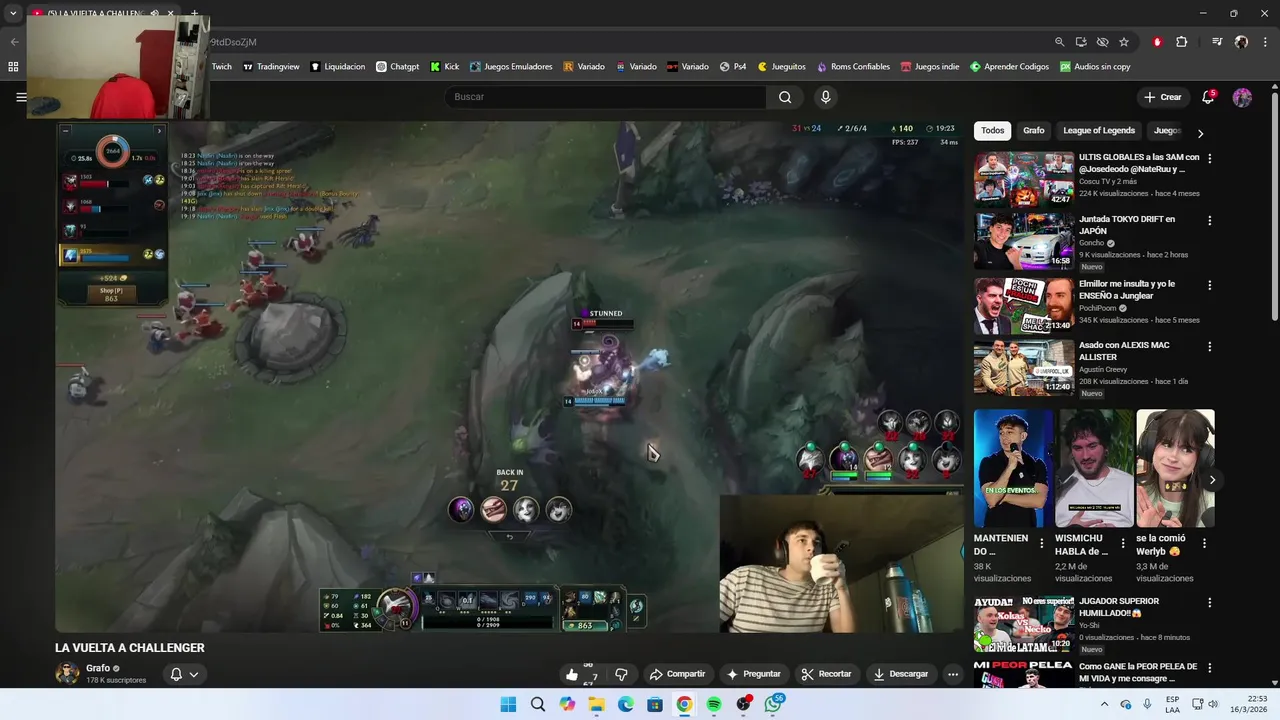Click the YouTube search magnifier button

pyautogui.click(x=785, y=97)
